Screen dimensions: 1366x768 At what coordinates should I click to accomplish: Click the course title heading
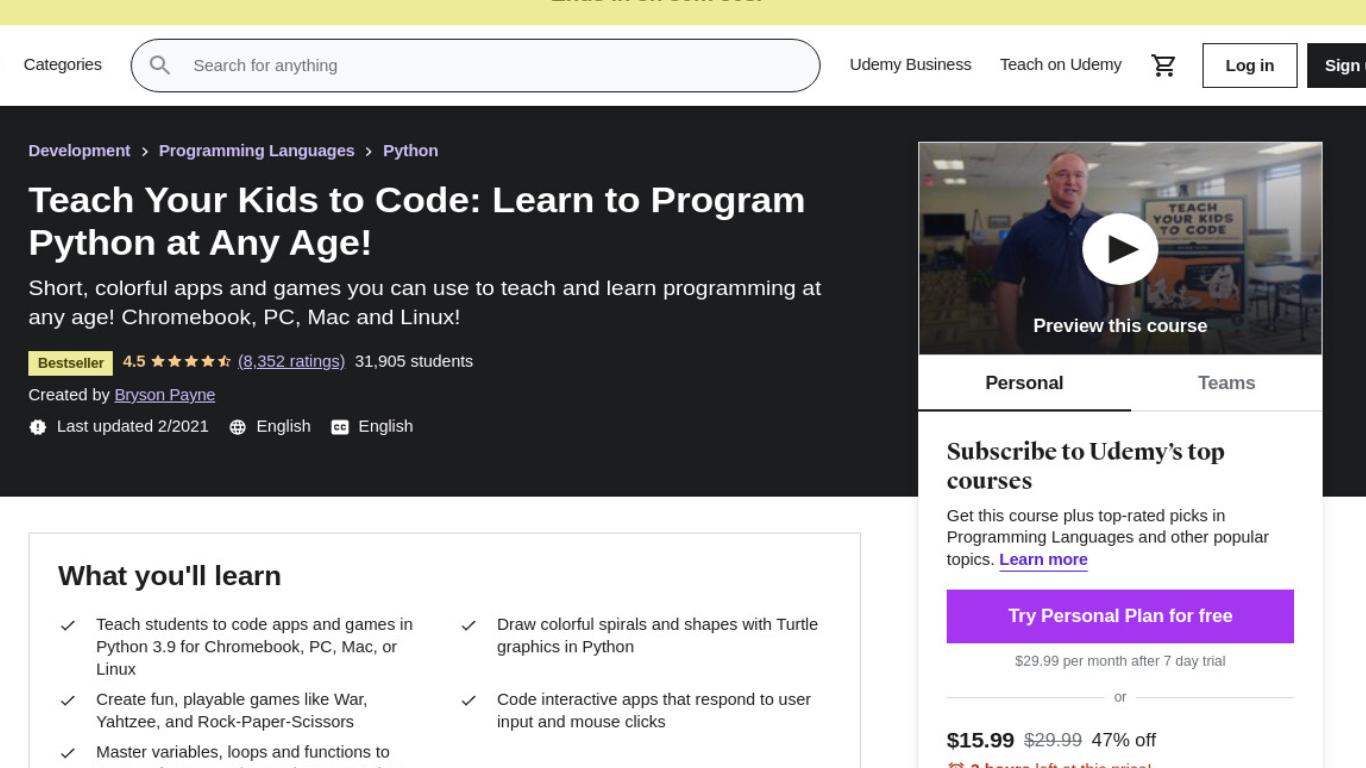point(417,221)
